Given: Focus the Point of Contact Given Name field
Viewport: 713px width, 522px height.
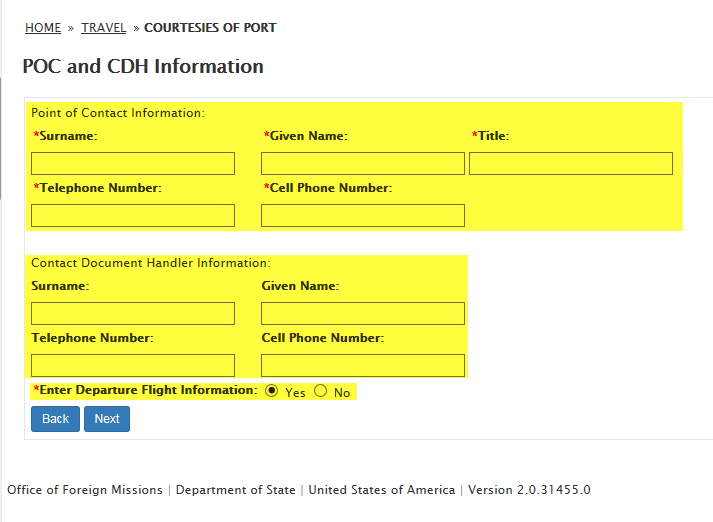Looking at the screenshot, I should (x=363, y=164).
